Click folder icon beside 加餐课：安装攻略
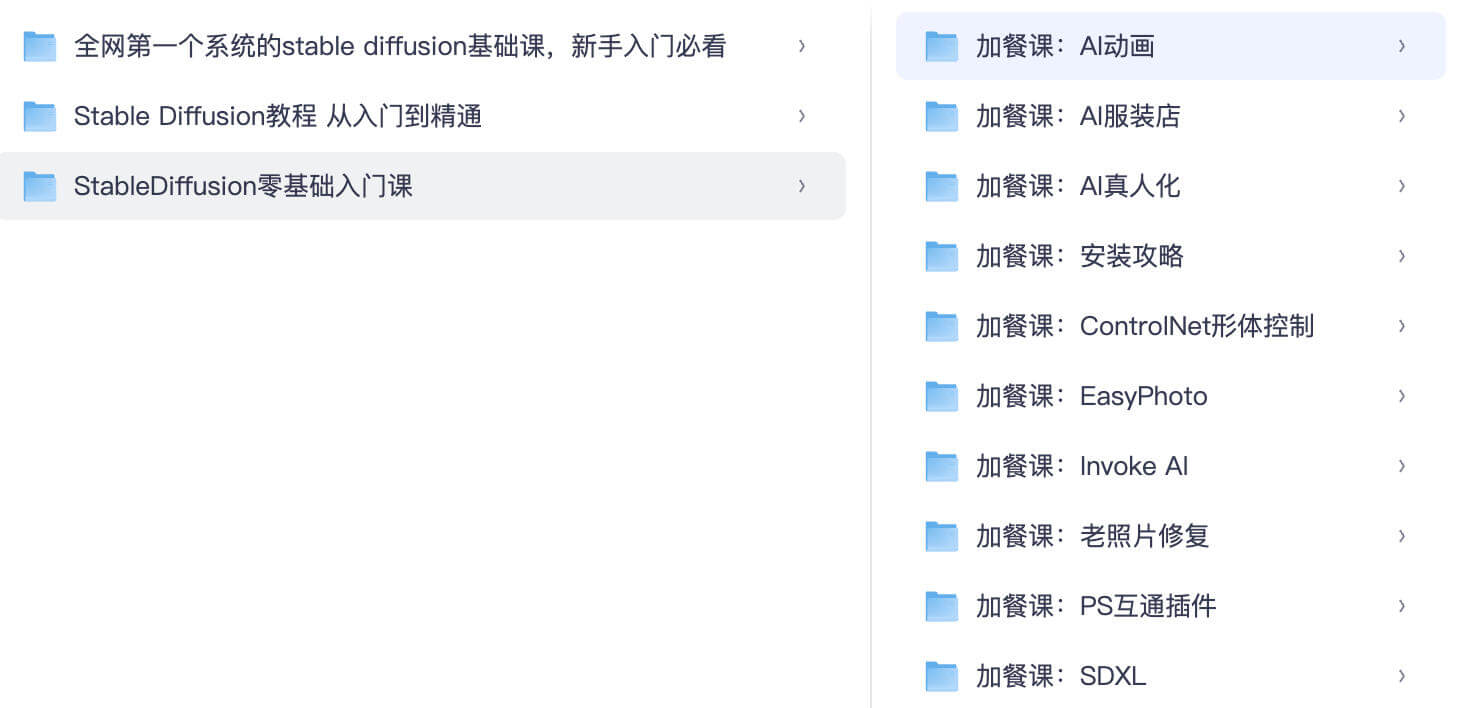 point(941,256)
